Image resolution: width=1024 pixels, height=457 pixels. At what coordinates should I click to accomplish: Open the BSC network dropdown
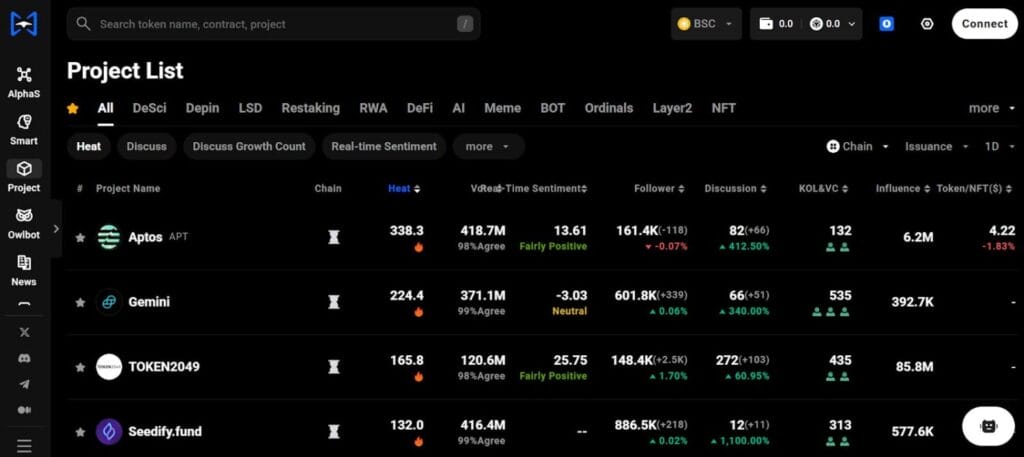(x=706, y=24)
